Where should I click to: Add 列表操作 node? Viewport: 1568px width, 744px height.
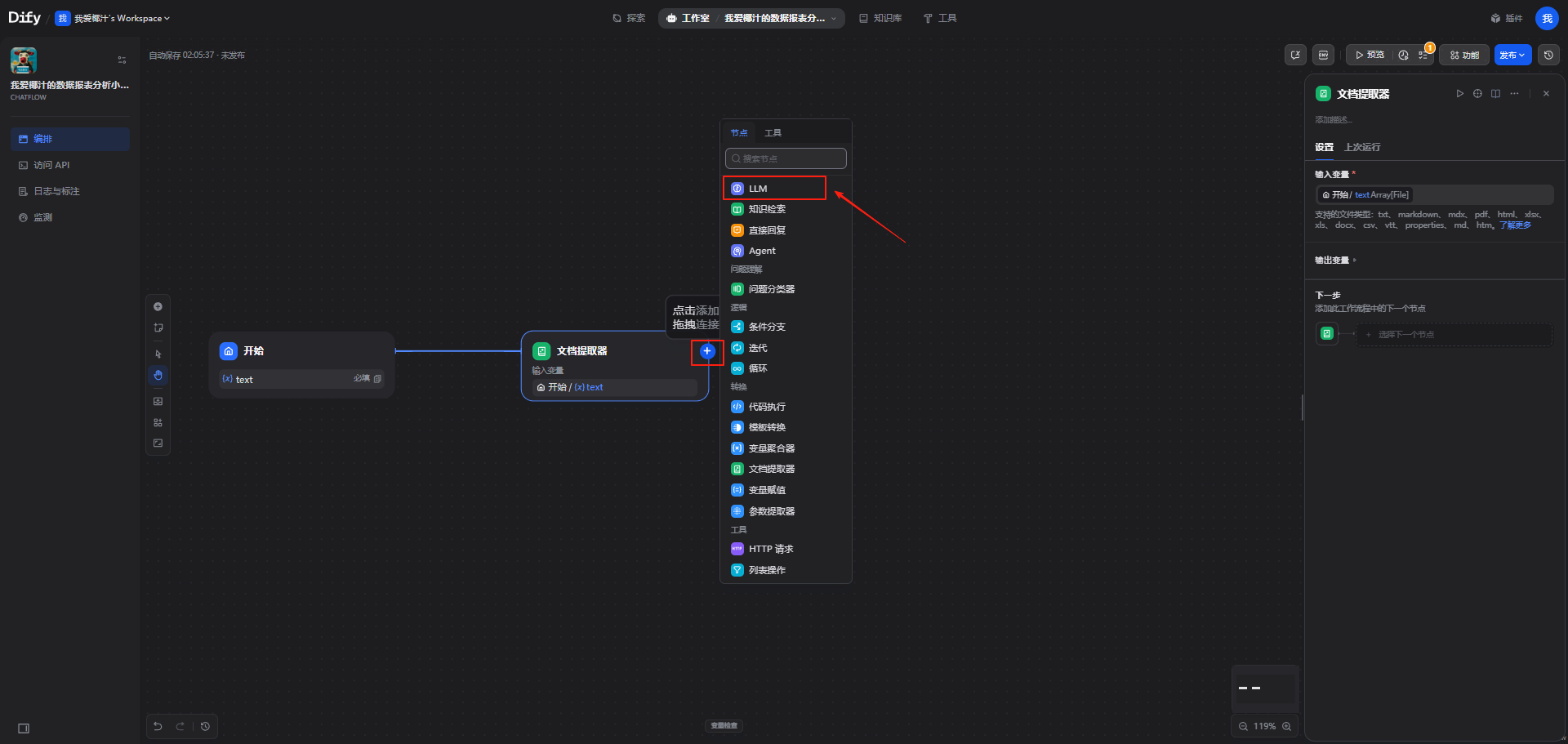click(x=786, y=570)
